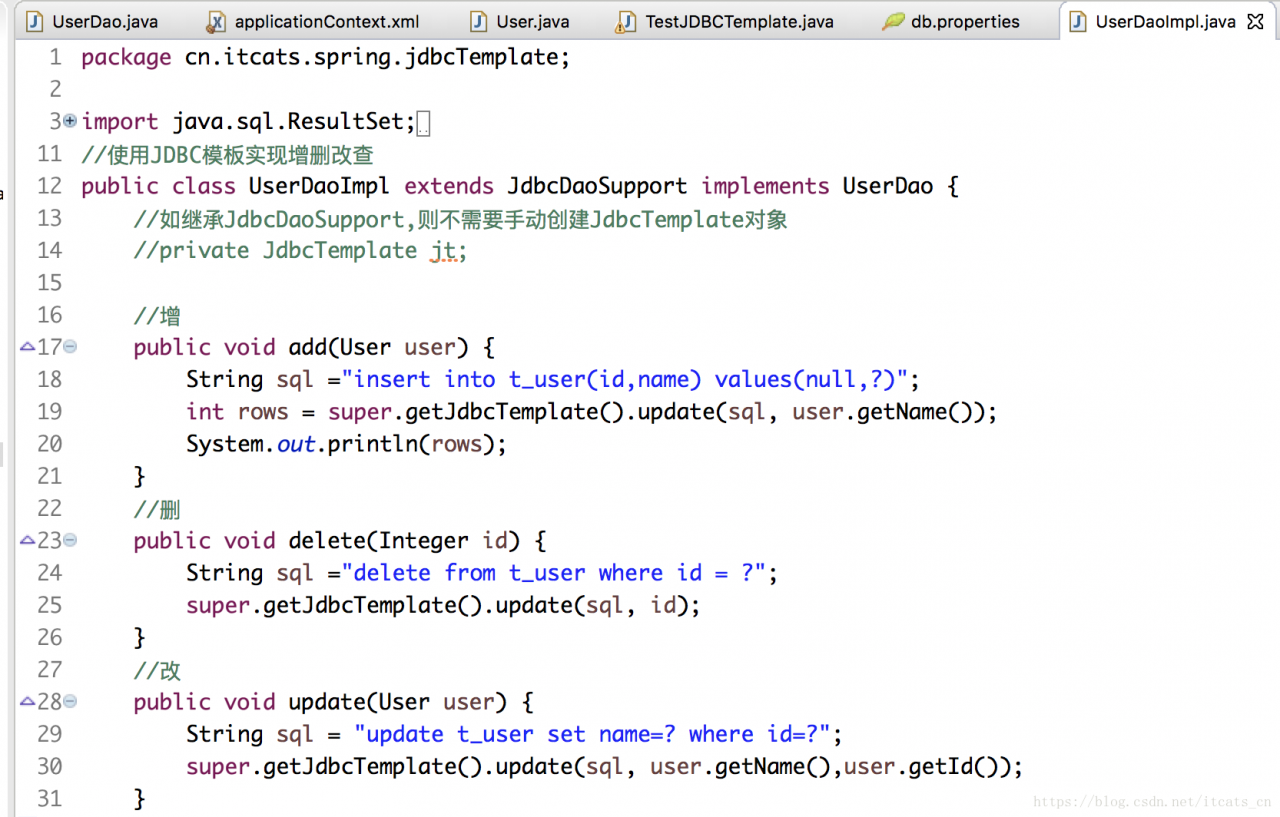Click line number 20 in the gutter
This screenshot has width=1280, height=817.
coord(49,444)
